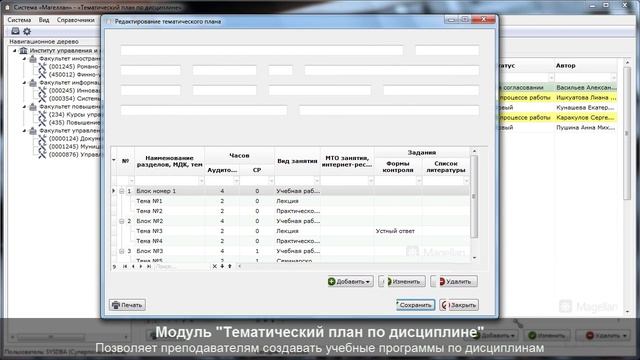This screenshot has width=640, height=360.
Task: Click the Сохранить button
Action: tap(416, 305)
